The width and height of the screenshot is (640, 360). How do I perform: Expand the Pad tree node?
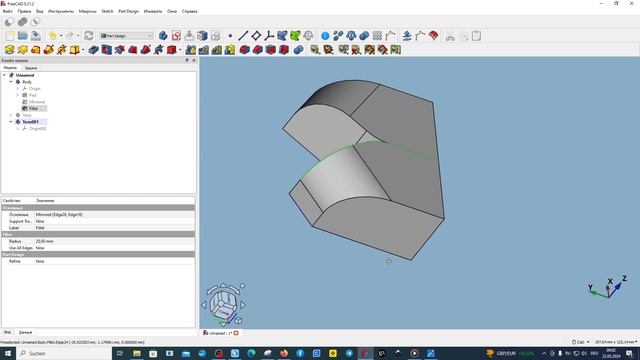coord(18,95)
